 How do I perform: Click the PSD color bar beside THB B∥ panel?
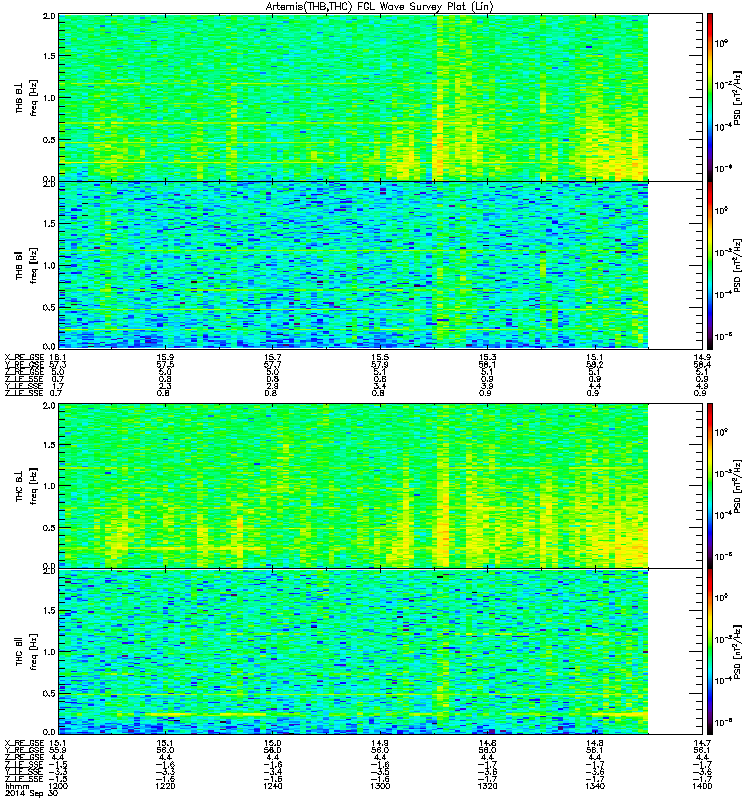710,265
